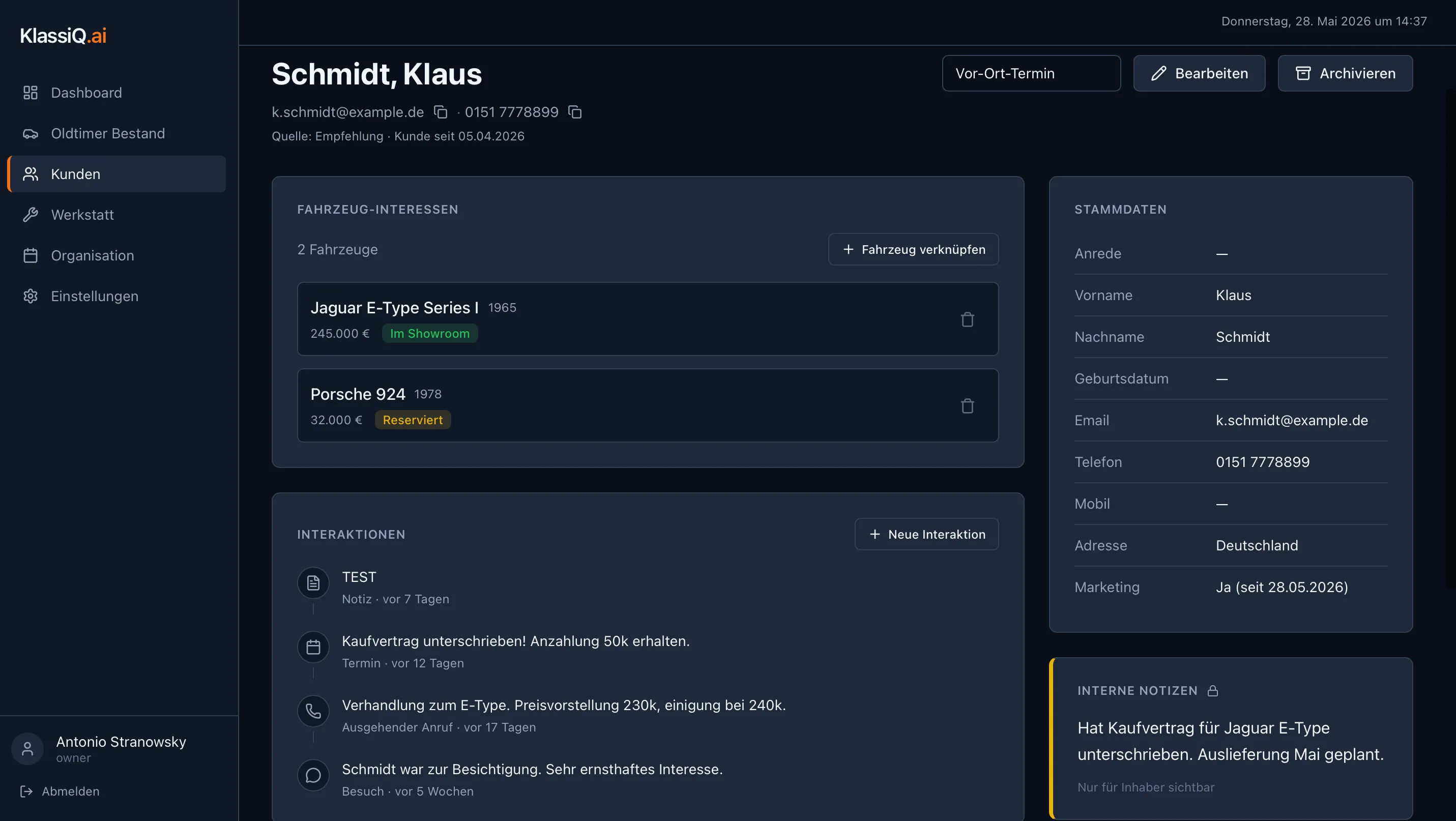The height and width of the screenshot is (821, 1456).
Task: Click Email value in Stammdaten
Action: coord(1292,420)
